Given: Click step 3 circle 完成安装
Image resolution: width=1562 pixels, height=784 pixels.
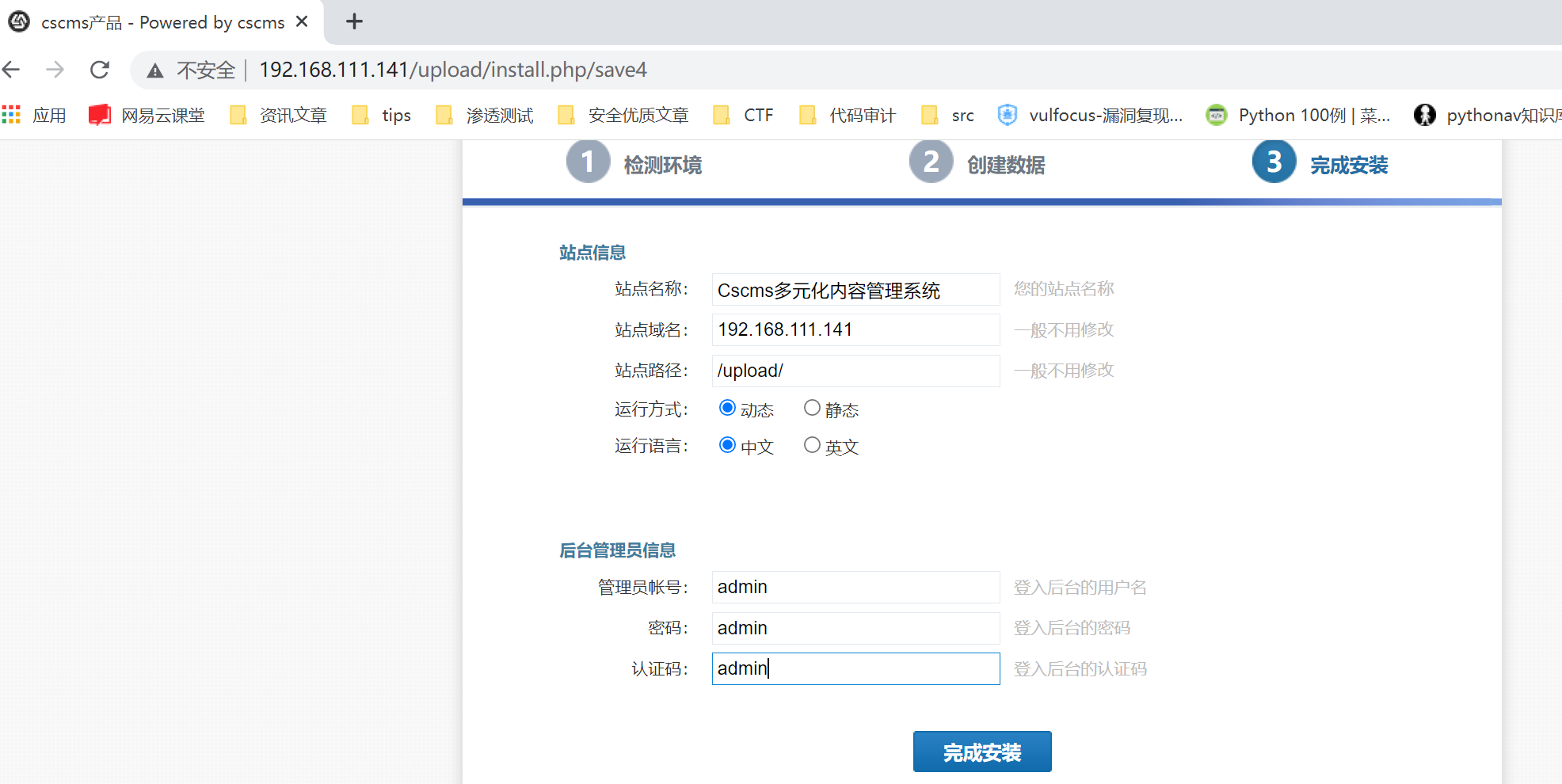Looking at the screenshot, I should click(x=1274, y=162).
